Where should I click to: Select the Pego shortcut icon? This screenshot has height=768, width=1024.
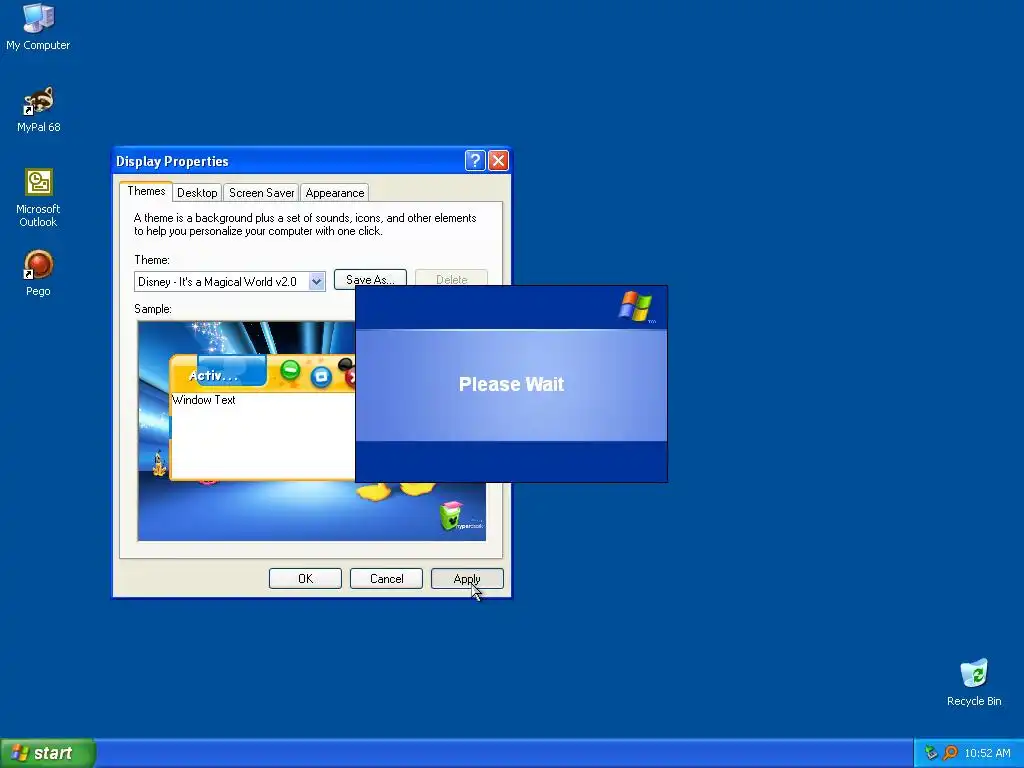38,273
